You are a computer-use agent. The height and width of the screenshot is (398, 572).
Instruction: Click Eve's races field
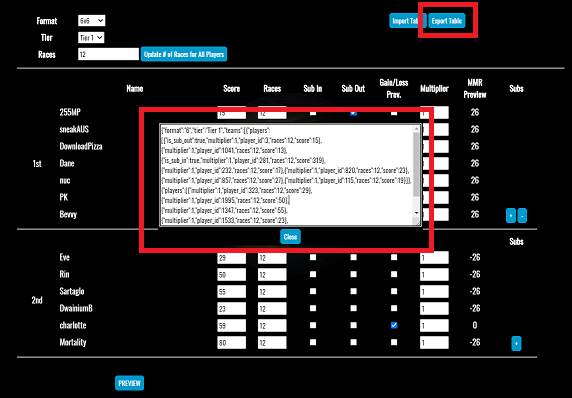[272, 258]
